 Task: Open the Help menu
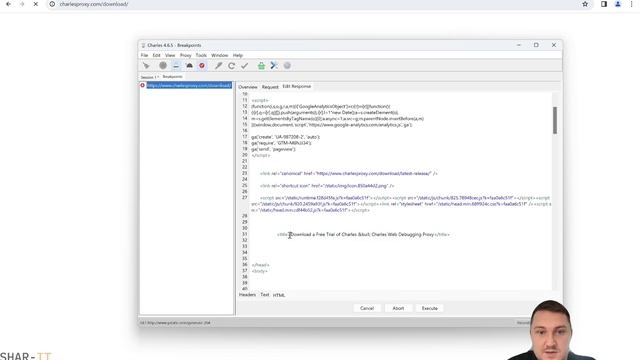pos(238,55)
